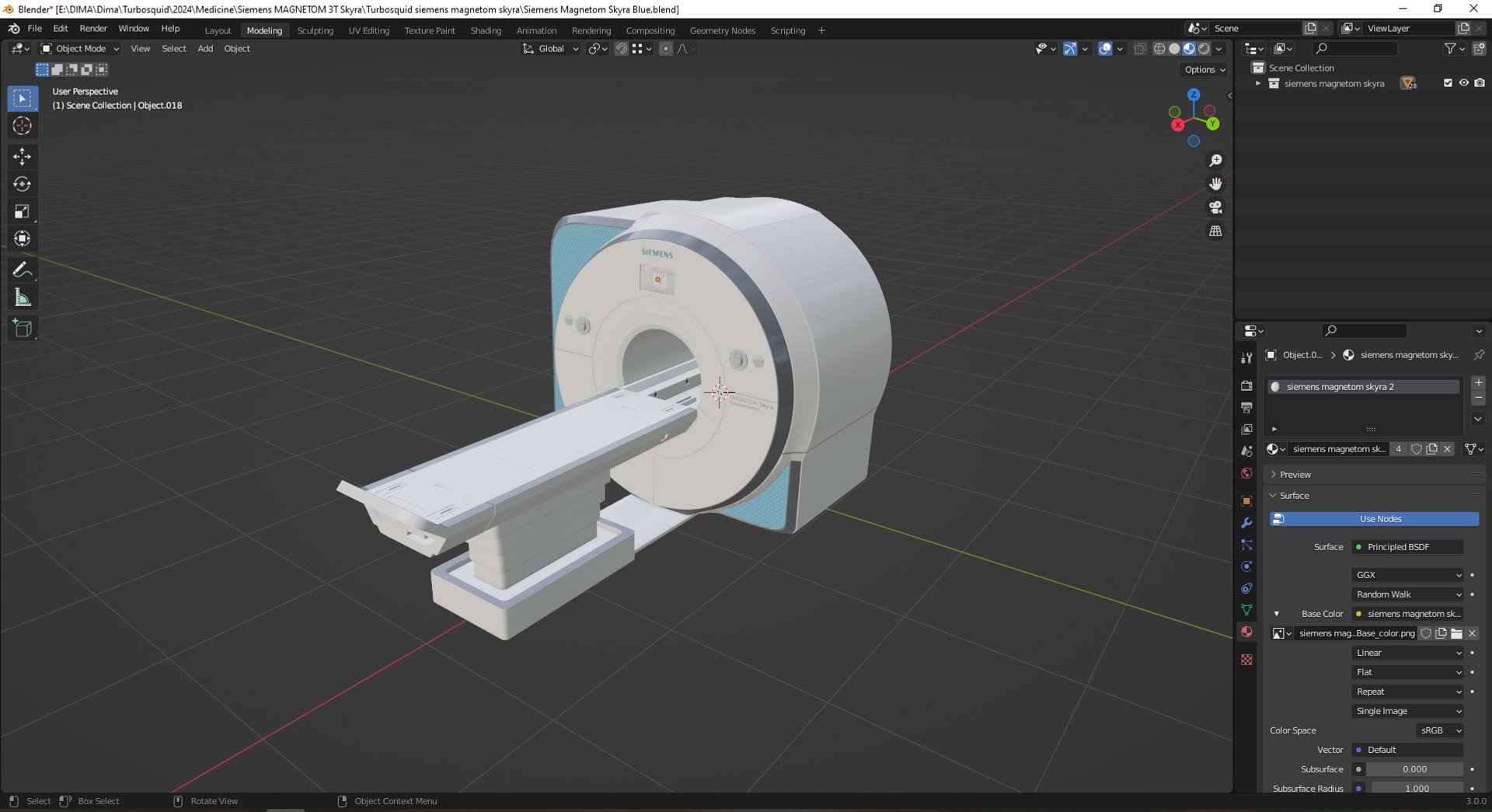Activate the Move tool
This screenshot has height=812, width=1492.
click(22, 157)
